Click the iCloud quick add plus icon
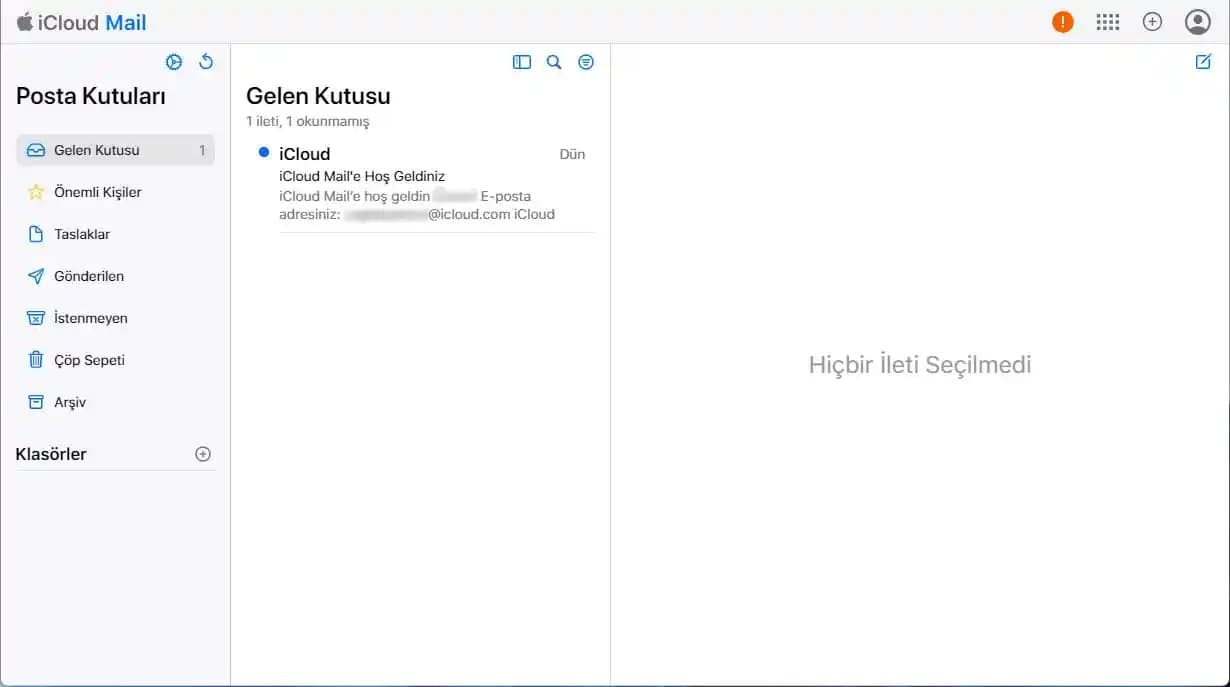 1152,21
